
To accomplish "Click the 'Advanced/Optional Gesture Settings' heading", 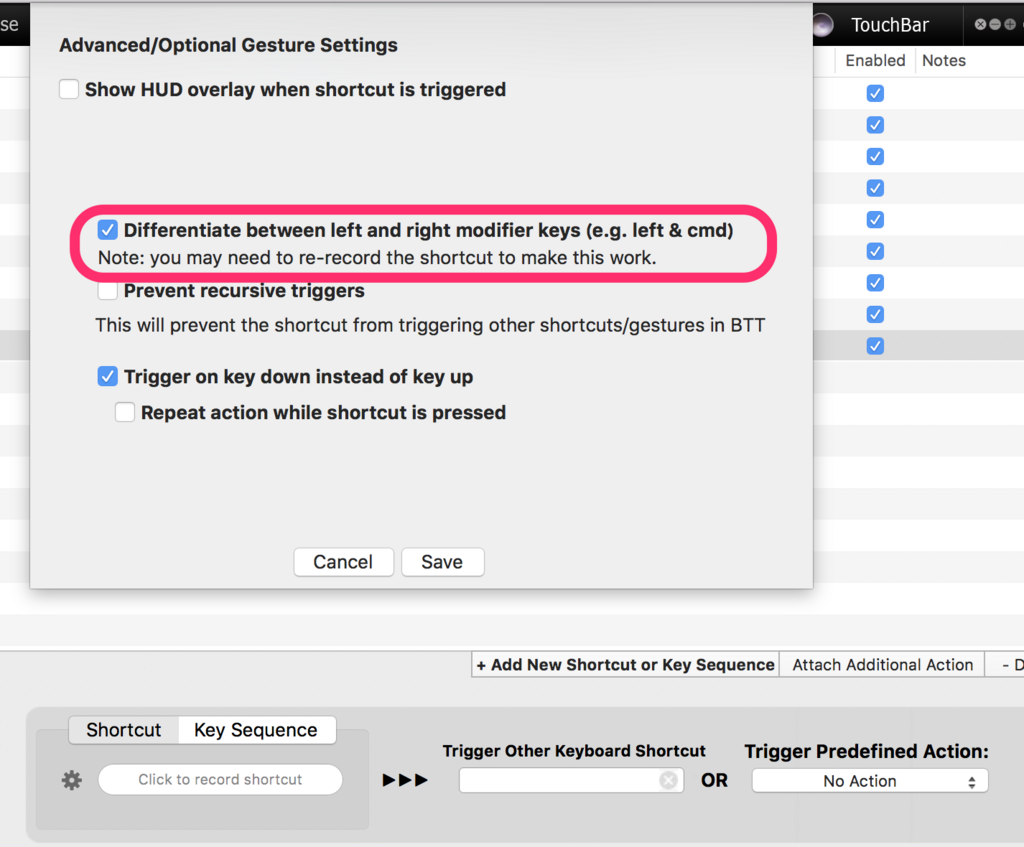I will (x=229, y=45).
